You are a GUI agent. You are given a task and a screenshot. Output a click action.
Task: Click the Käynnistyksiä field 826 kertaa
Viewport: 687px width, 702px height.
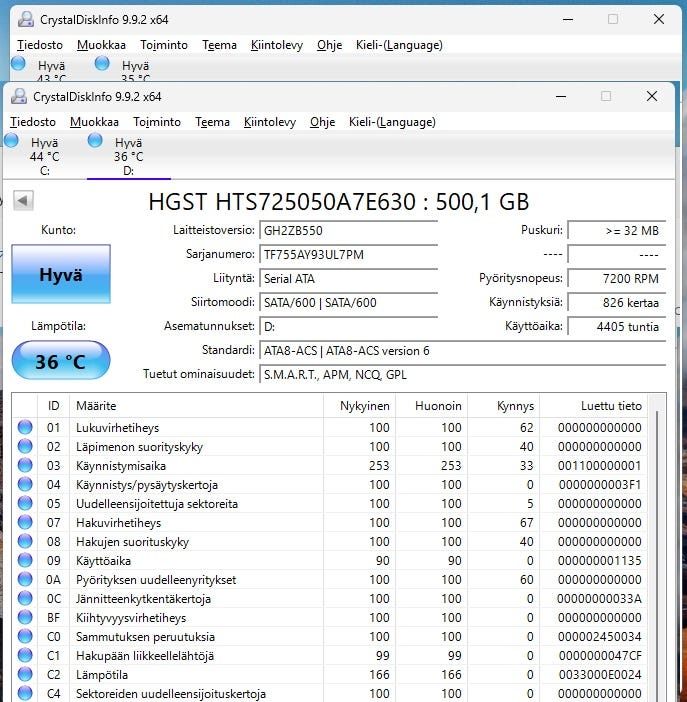pyautogui.click(x=617, y=303)
